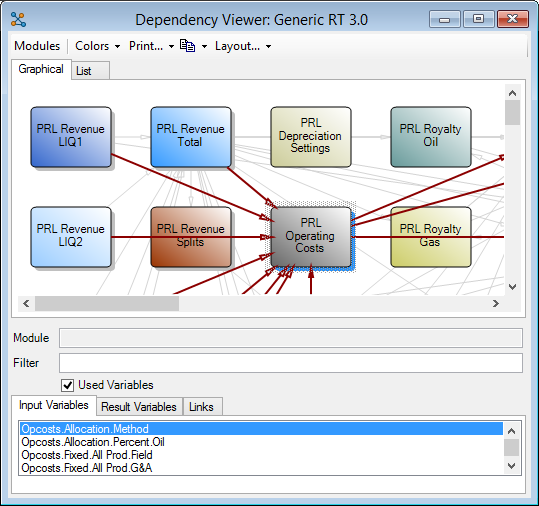Open the Modules toolbar item
This screenshot has width=539, height=506.
[37, 46]
